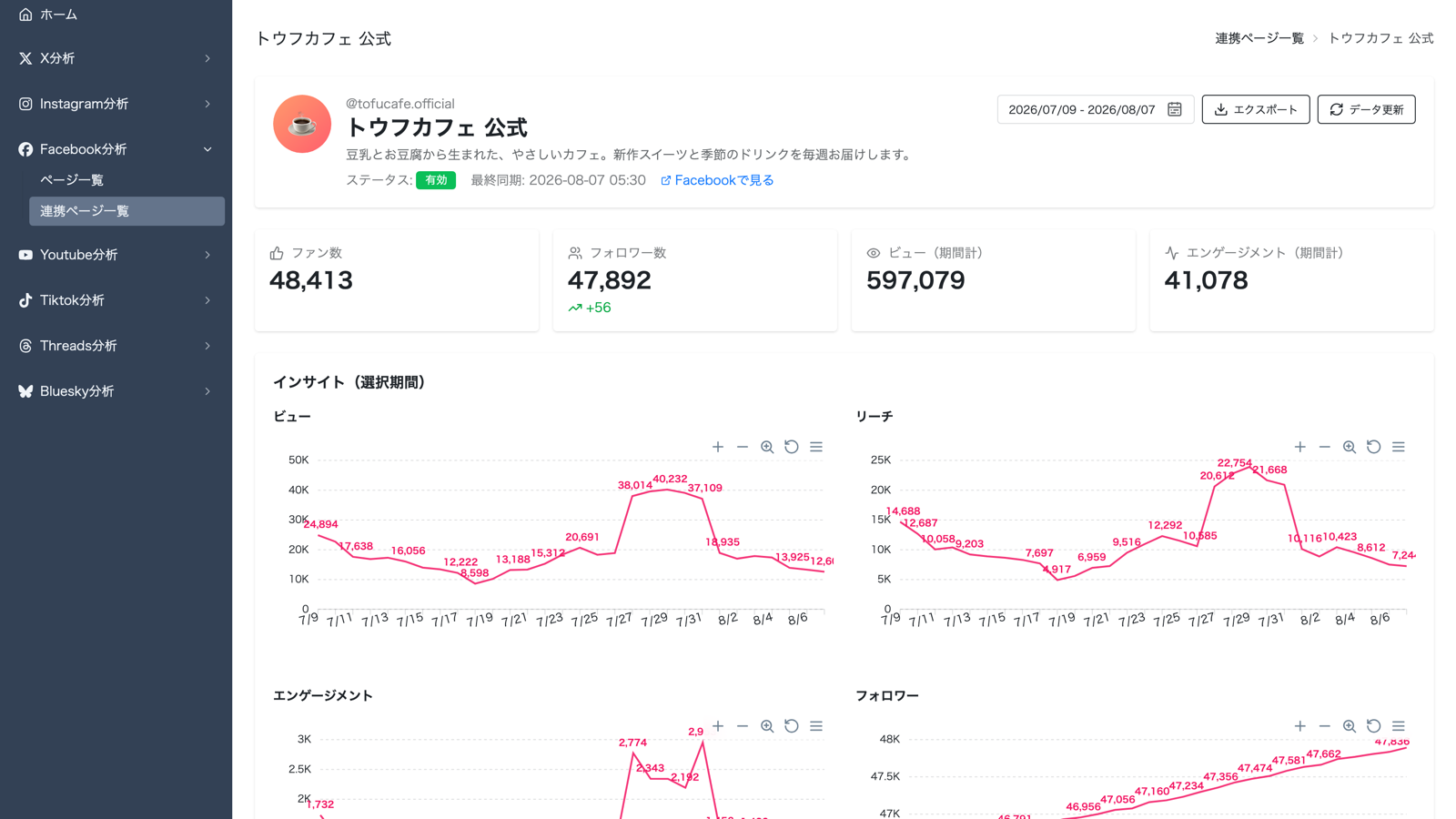Click the date range 2026/07/09 - 2026/08/07 field
The width and height of the screenshot is (1456, 819).
(1096, 109)
